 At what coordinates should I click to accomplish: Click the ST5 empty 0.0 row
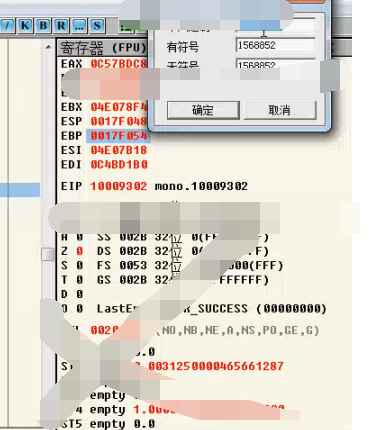click(108, 424)
